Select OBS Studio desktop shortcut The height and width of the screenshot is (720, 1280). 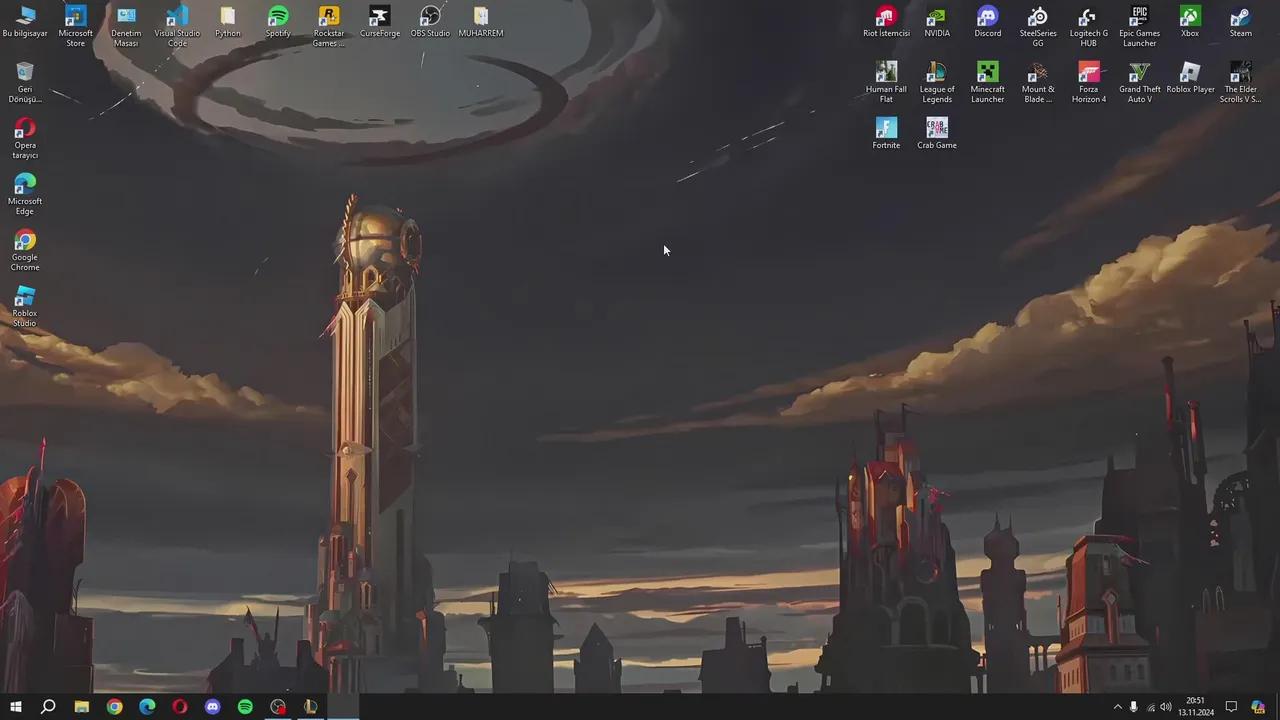pos(430,22)
